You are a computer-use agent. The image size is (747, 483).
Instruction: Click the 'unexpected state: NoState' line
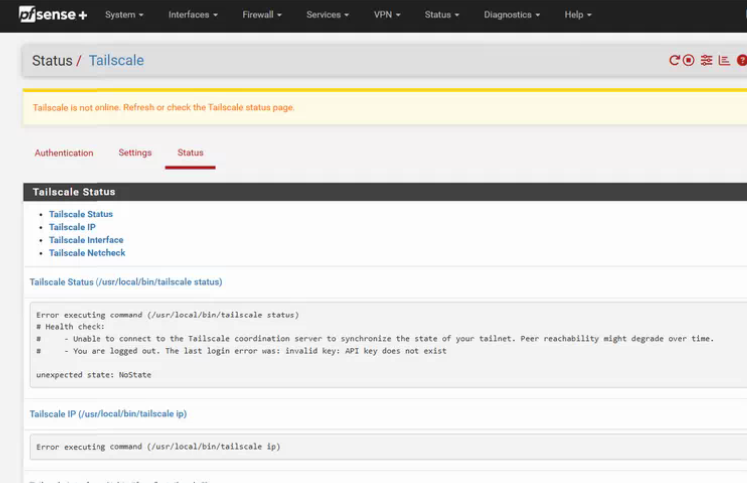[93, 375]
